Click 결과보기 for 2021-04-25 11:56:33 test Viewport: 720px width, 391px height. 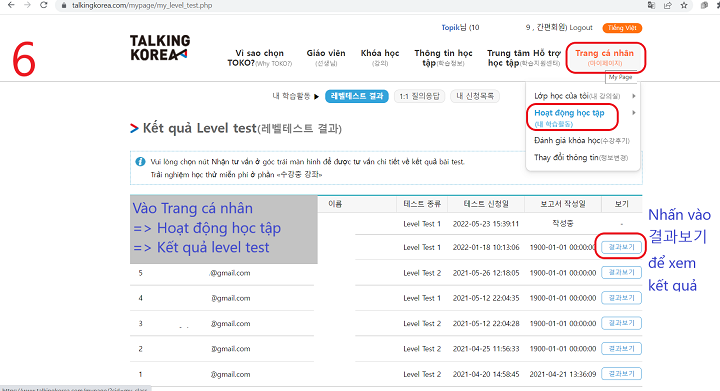click(621, 349)
